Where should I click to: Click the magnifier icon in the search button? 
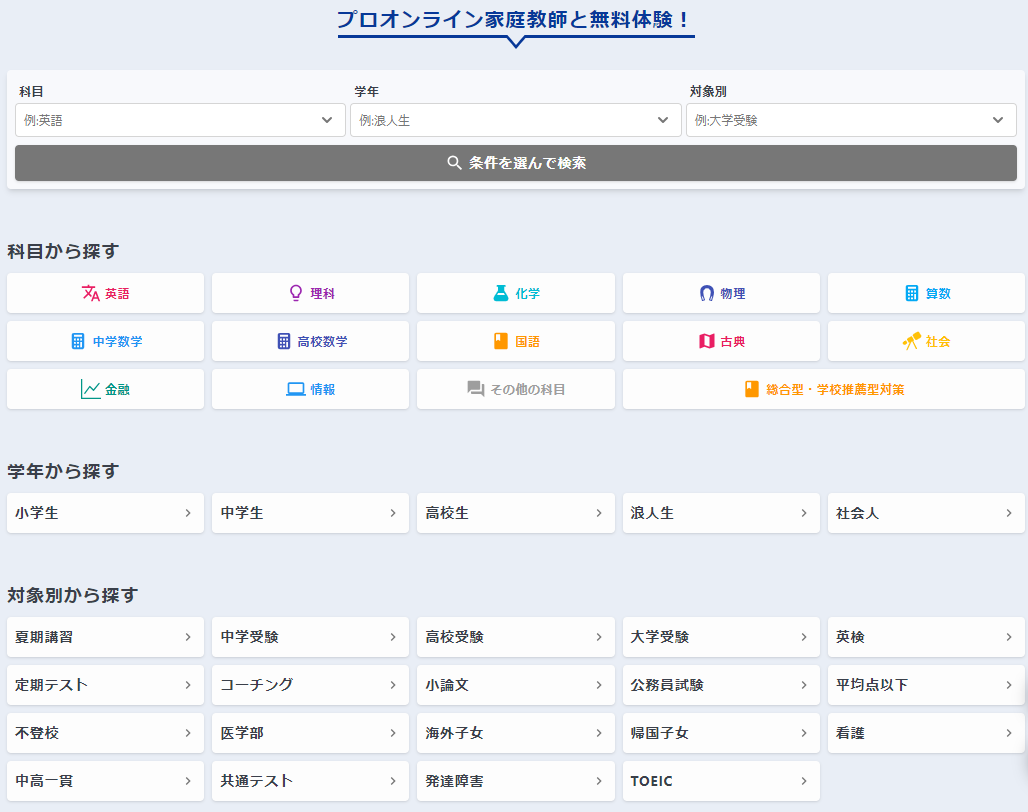point(454,162)
